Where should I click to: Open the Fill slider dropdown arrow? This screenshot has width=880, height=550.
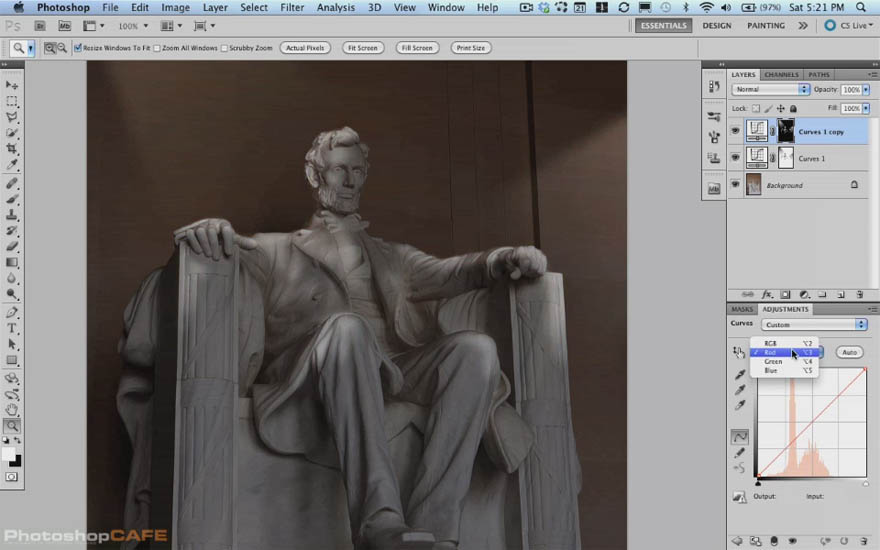[x=866, y=108]
